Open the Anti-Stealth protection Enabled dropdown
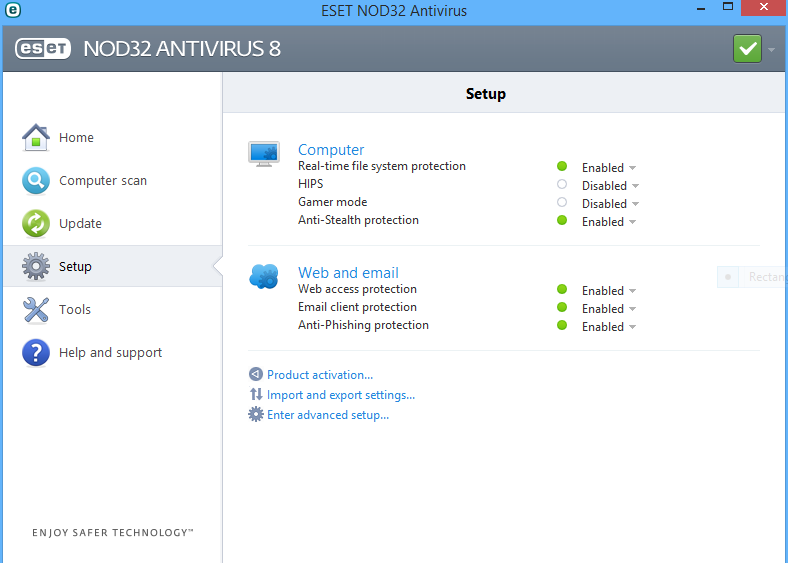 click(609, 222)
